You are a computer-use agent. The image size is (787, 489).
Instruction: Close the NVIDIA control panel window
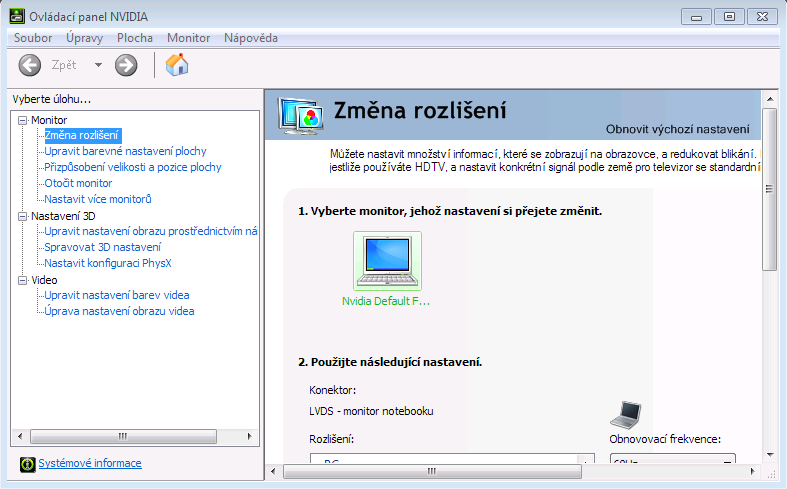click(762, 17)
